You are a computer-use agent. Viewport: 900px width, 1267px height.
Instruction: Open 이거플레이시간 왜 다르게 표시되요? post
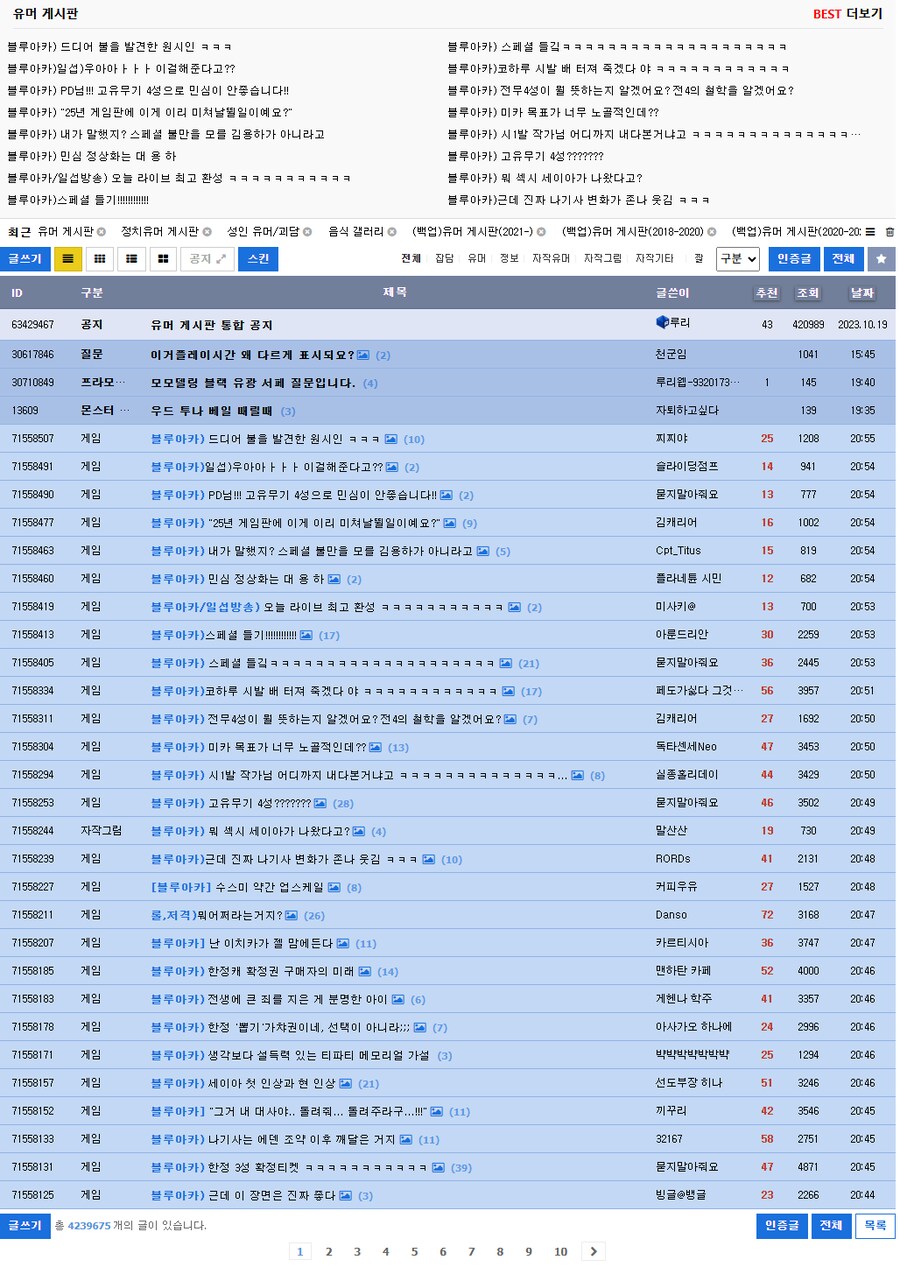(x=252, y=355)
